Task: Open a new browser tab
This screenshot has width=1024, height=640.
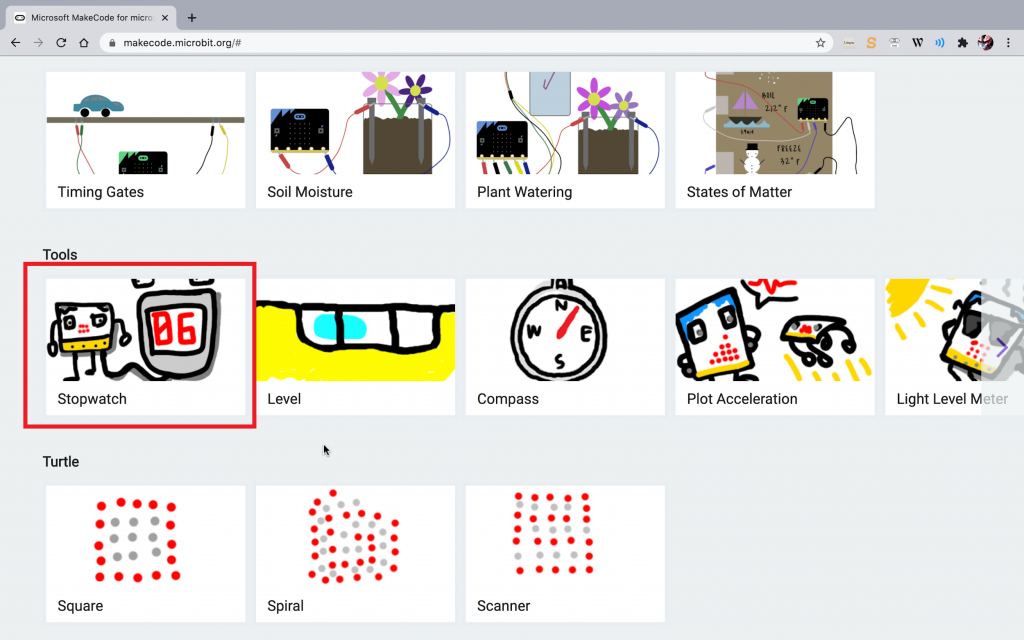Action: tap(191, 18)
